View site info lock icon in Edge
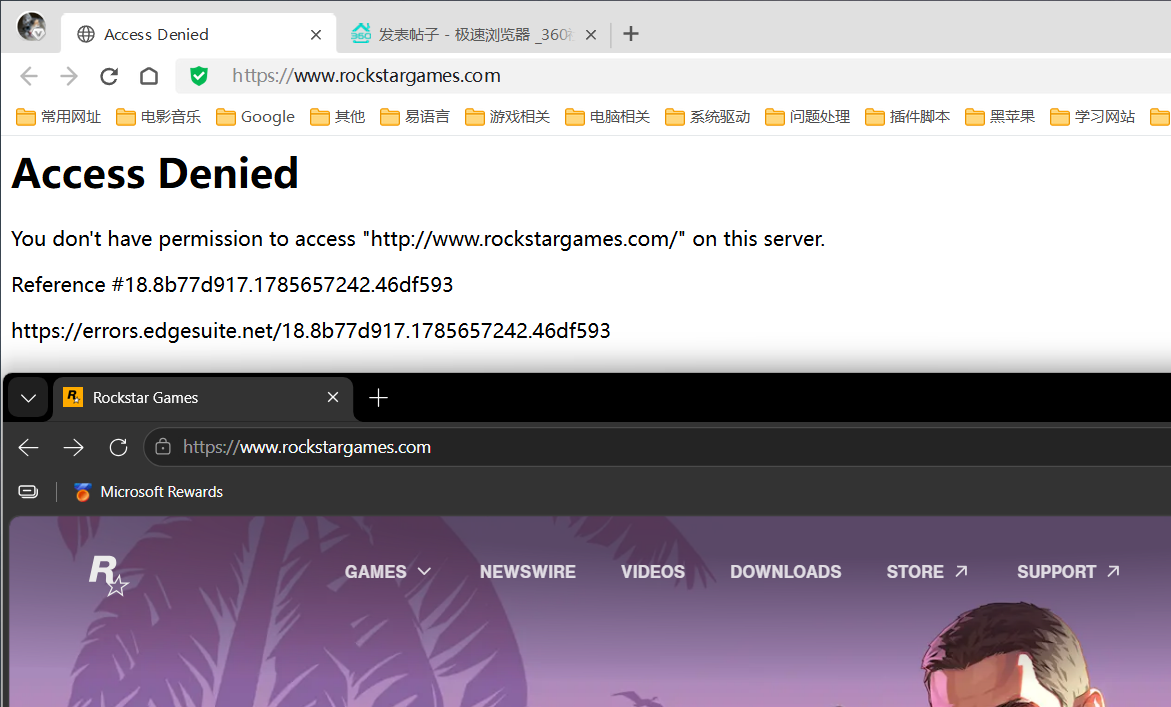The image size is (1171, 707). pyautogui.click(x=163, y=447)
